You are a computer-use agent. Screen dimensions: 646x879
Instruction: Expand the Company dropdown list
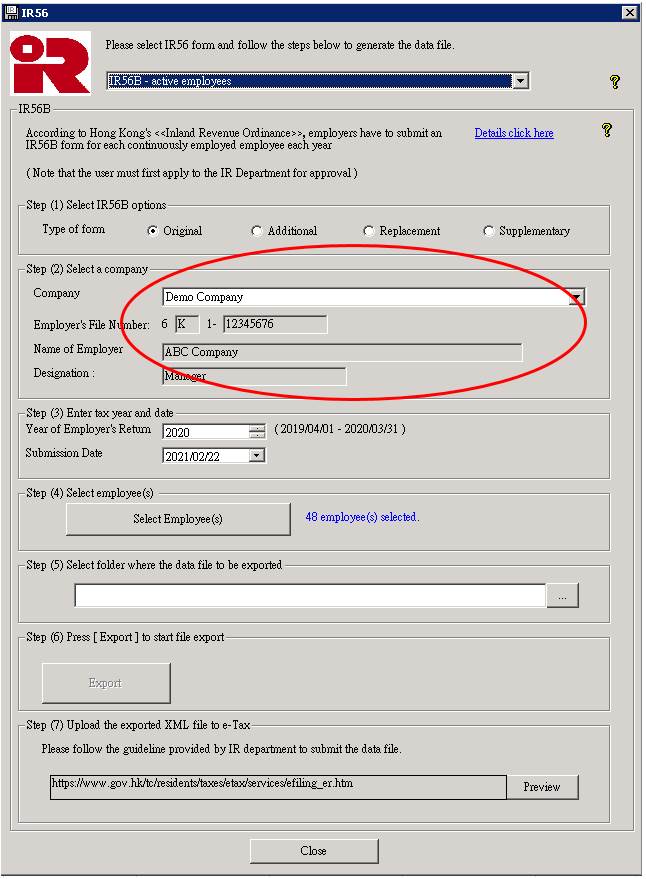point(576,297)
